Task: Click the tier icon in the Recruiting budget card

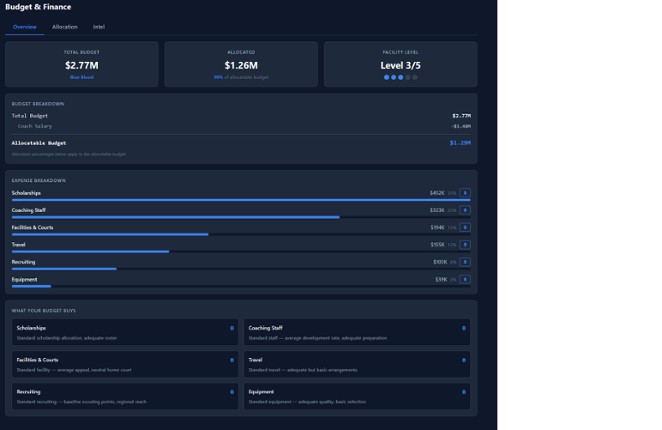Action: tap(232, 392)
